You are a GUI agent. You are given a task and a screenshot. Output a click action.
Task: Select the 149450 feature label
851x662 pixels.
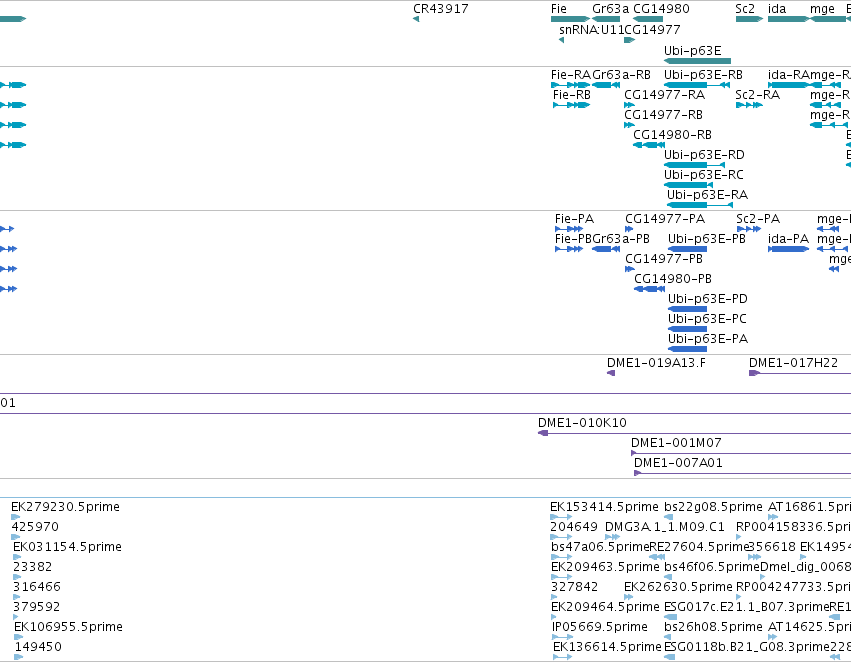pos(38,647)
